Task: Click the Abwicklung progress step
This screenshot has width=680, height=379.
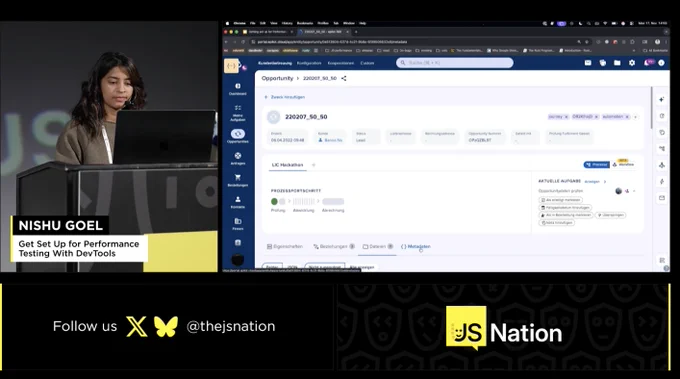Action: click(x=304, y=202)
